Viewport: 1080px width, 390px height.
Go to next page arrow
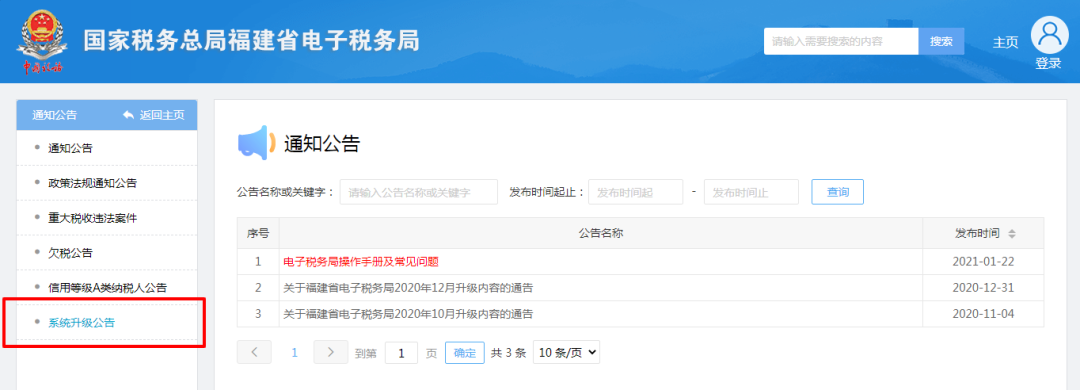(331, 352)
